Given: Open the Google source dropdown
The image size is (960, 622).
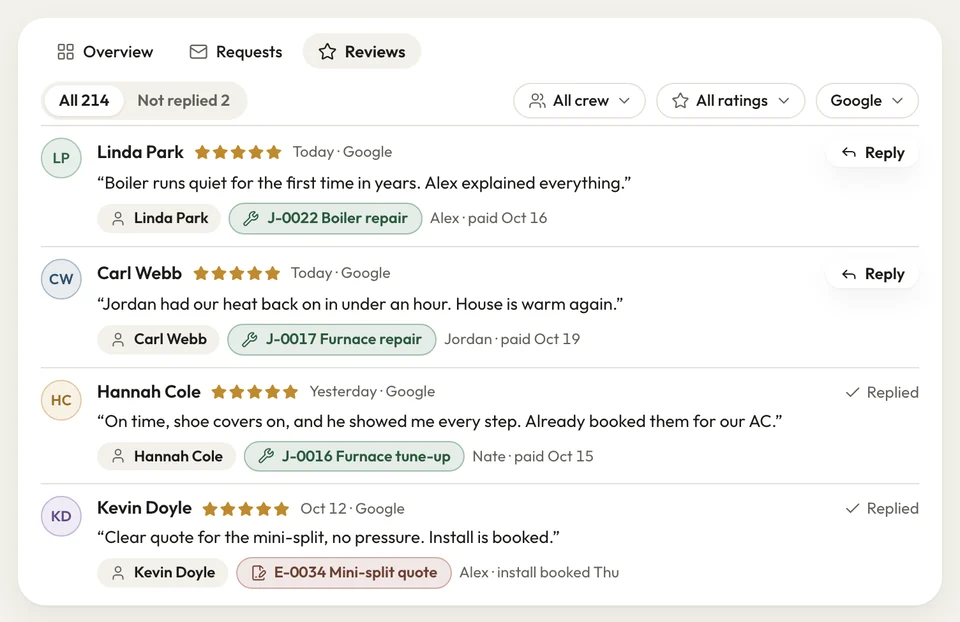Looking at the screenshot, I should click(x=867, y=100).
